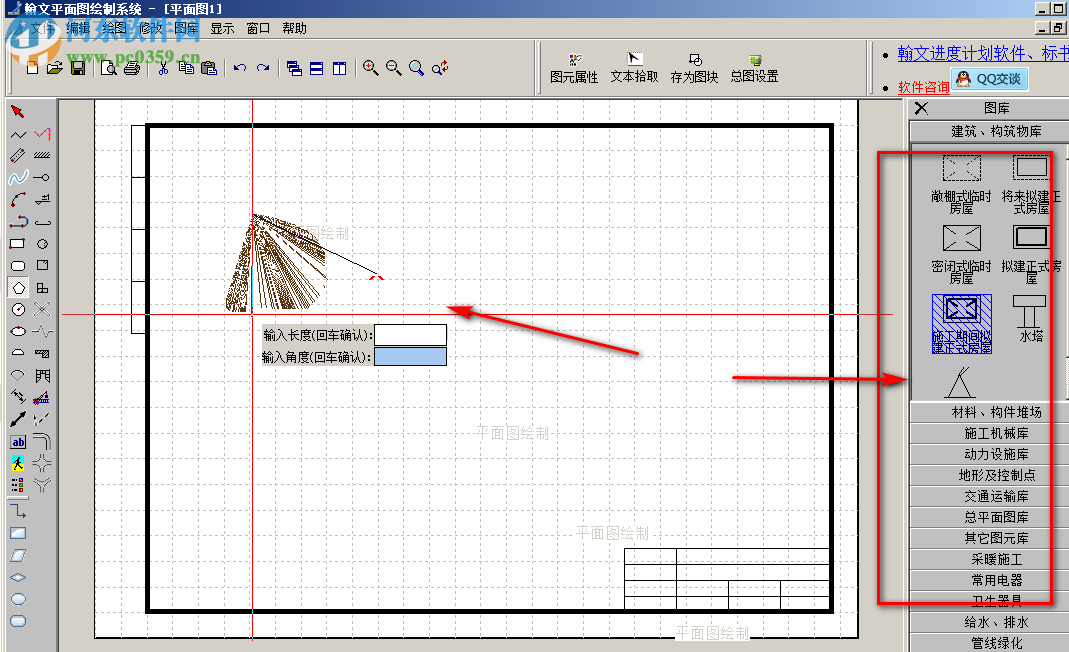Click the QQ交谈 chat button
This screenshot has width=1069, height=652.
(988, 79)
